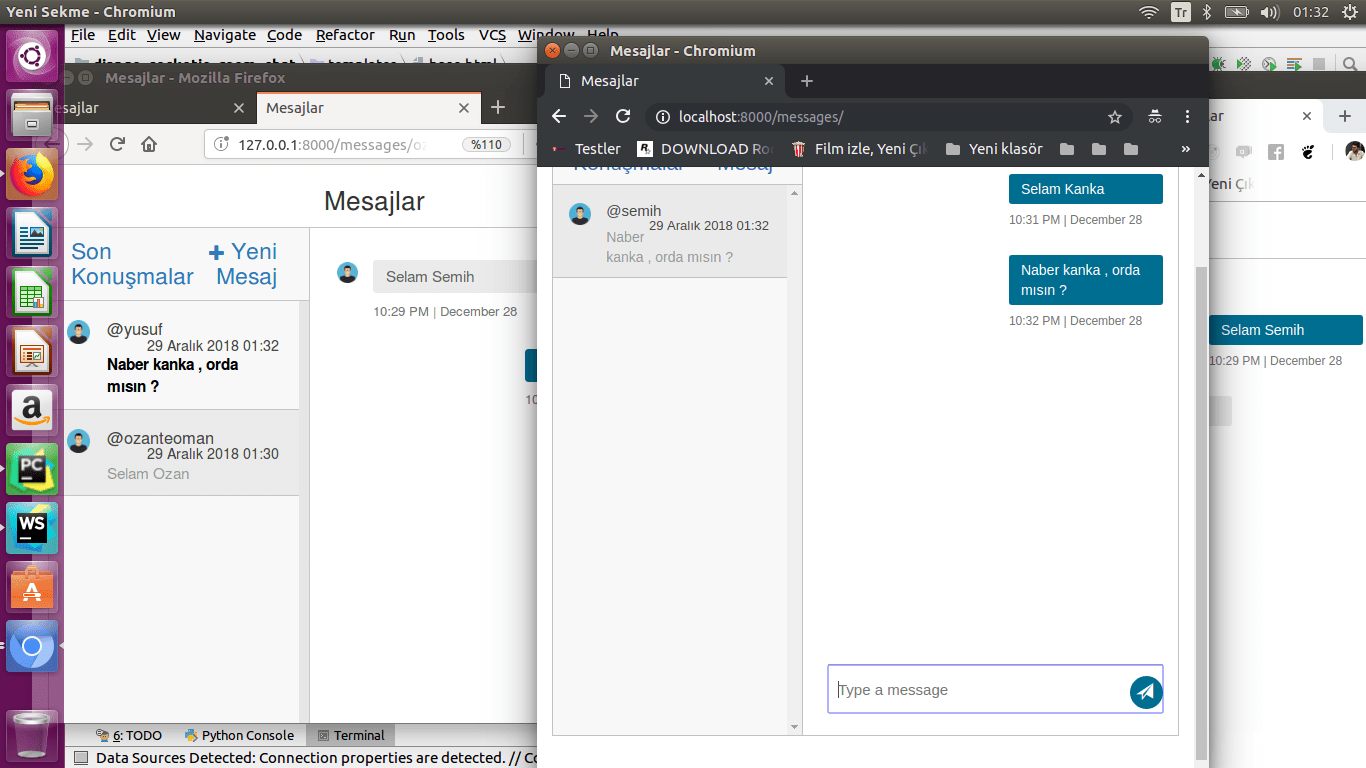
Task: Open the Yeni klasör bookmarks folder
Action: (1005, 148)
